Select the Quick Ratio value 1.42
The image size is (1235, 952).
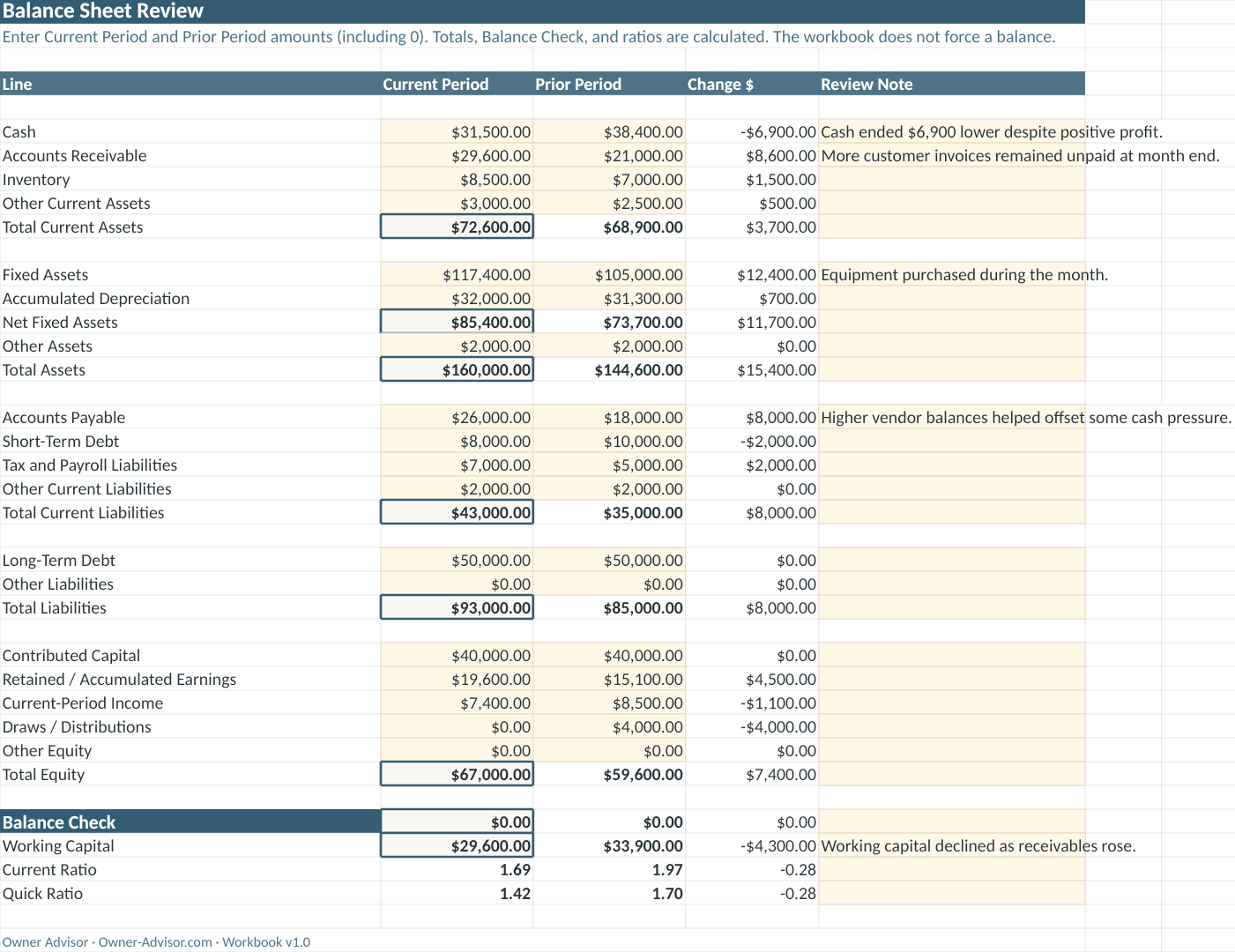(x=457, y=893)
